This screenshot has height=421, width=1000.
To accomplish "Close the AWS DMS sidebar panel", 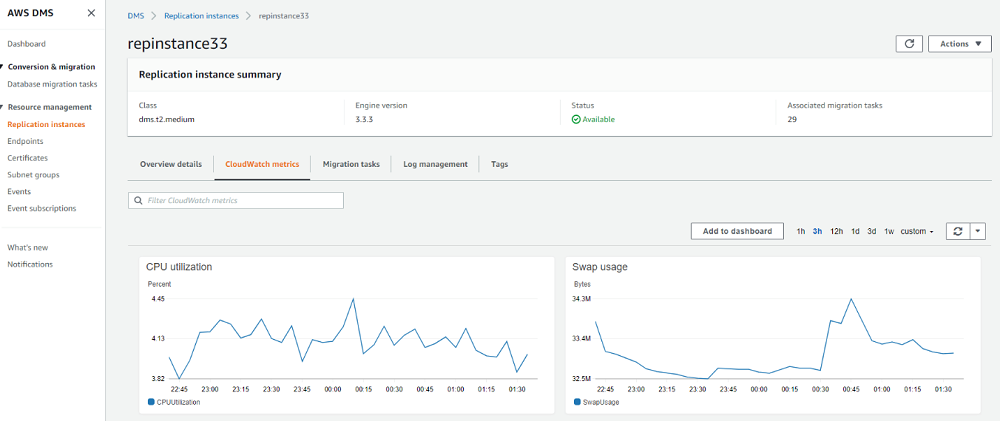I will 92,13.
